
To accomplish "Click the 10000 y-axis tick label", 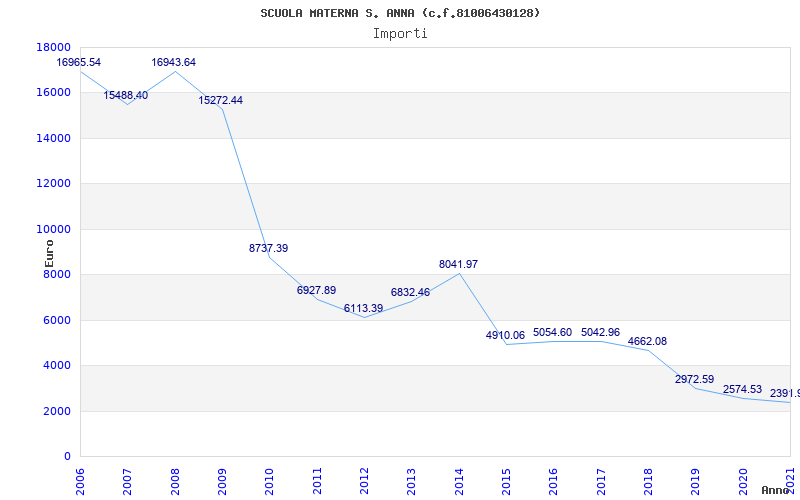I will coord(54,230).
